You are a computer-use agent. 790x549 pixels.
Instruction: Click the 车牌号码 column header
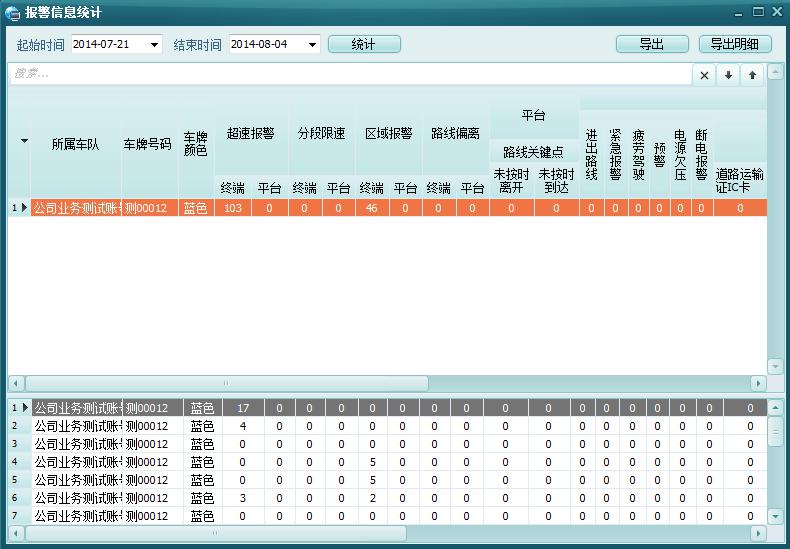pyautogui.click(x=148, y=144)
